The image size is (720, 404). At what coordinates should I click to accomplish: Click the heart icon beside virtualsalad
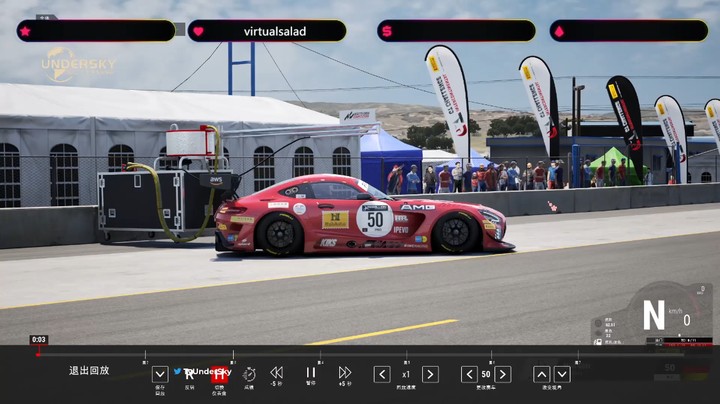pyautogui.click(x=198, y=31)
